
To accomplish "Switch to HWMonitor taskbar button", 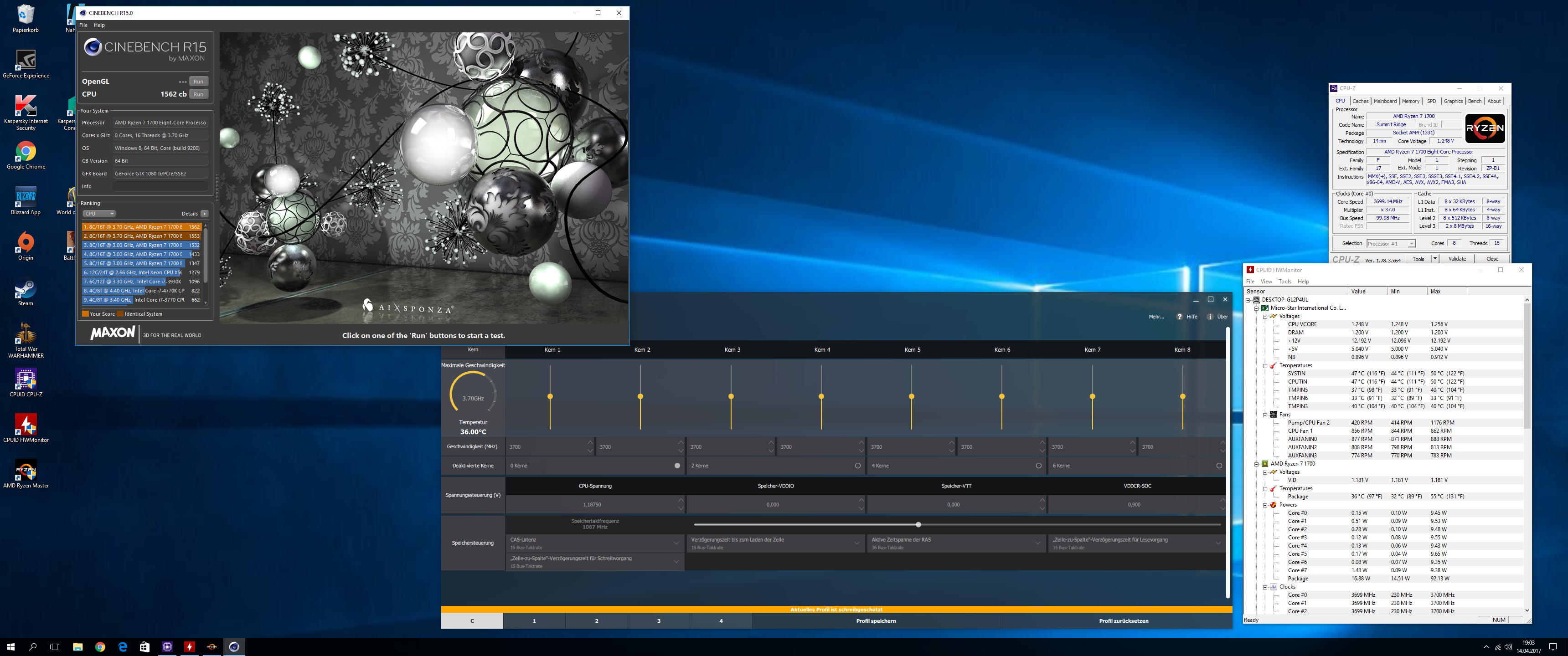I will pyautogui.click(x=189, y=646).
